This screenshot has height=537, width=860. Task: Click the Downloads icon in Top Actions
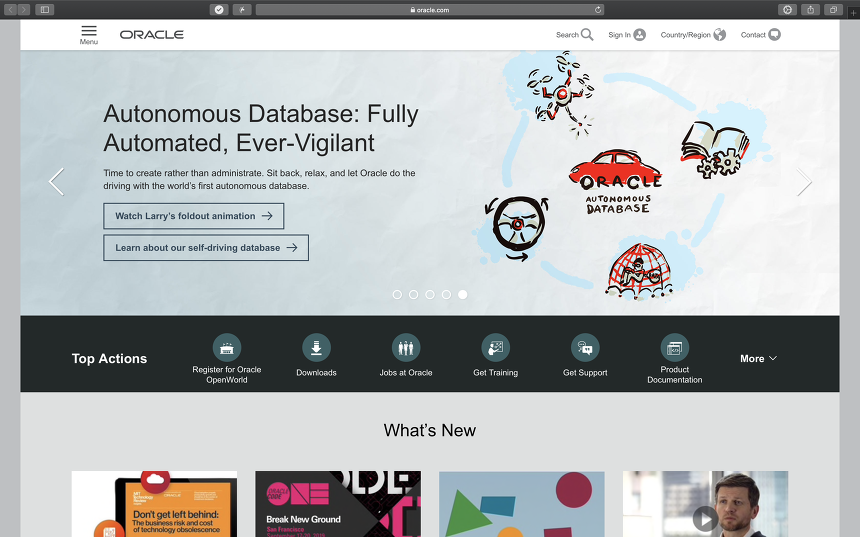[316, 348]
